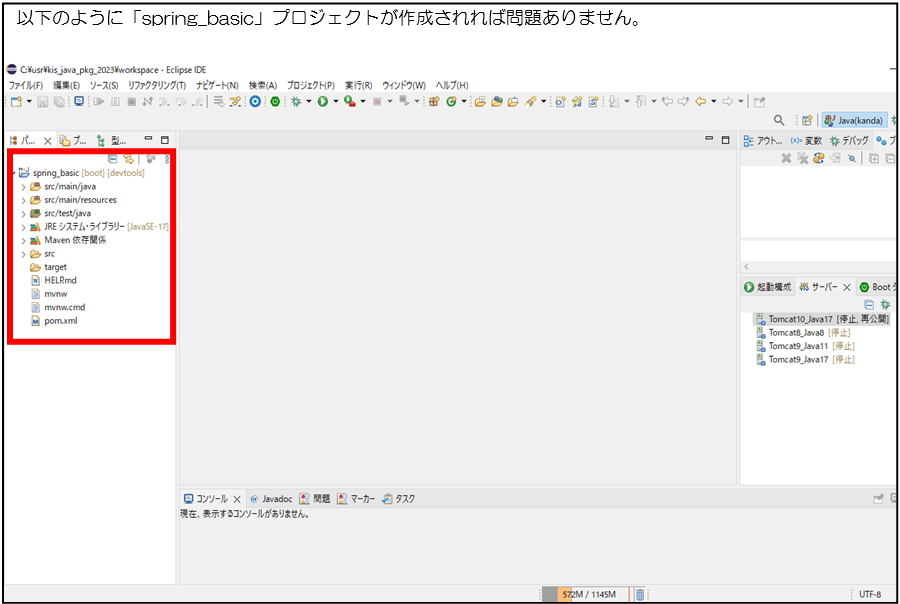Click the Open Perspective icon
Screen dimensions: 900x604
[807, 120]
